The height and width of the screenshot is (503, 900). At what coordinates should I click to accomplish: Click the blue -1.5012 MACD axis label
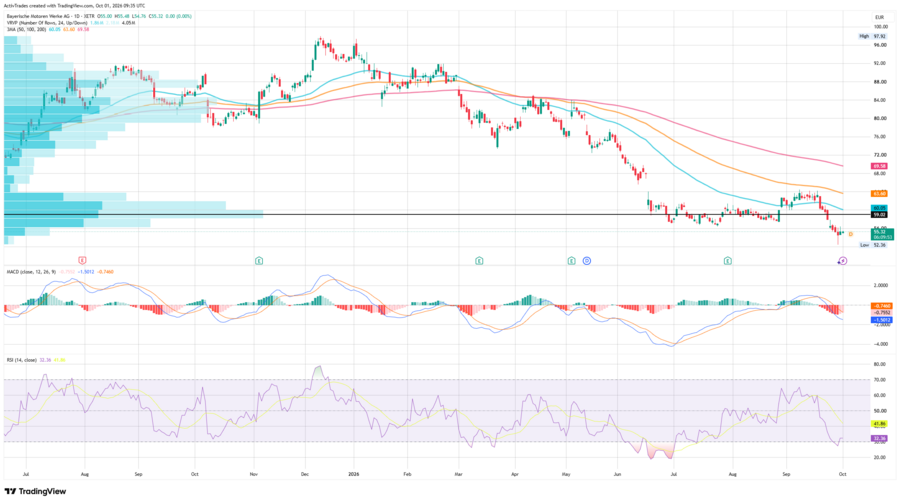[882, 320]
